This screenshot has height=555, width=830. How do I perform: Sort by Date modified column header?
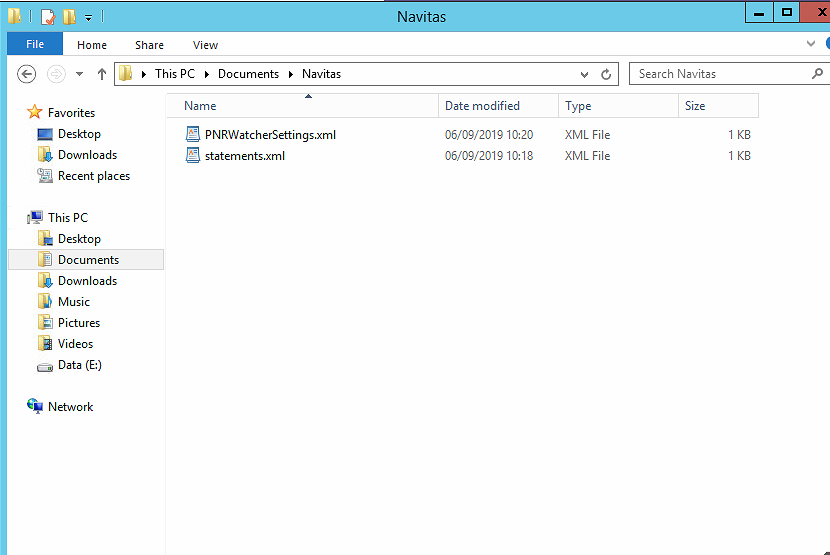[x=498, y=105]
